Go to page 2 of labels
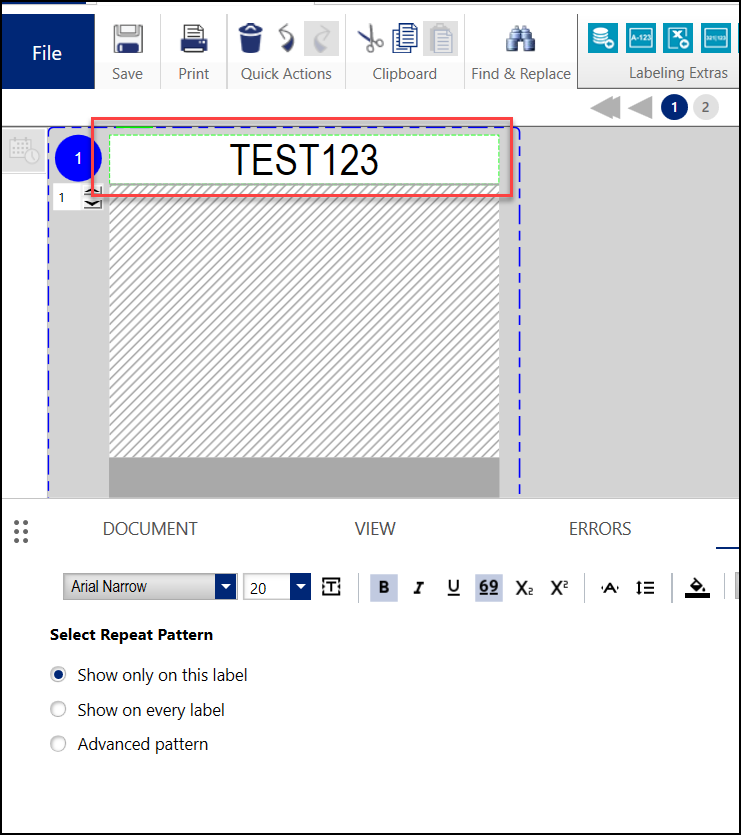The image size is (741, 835). pyautogui.click(x=705, y=107)
